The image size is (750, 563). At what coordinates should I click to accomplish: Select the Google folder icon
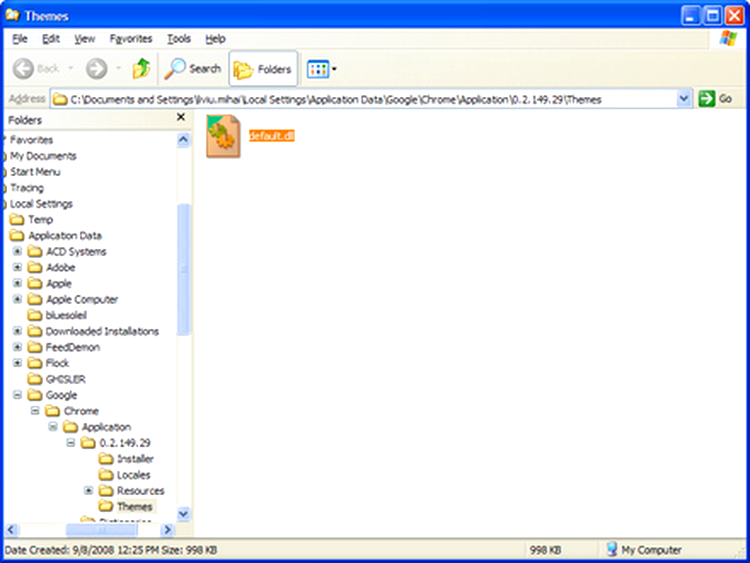(x=34, y=395)
